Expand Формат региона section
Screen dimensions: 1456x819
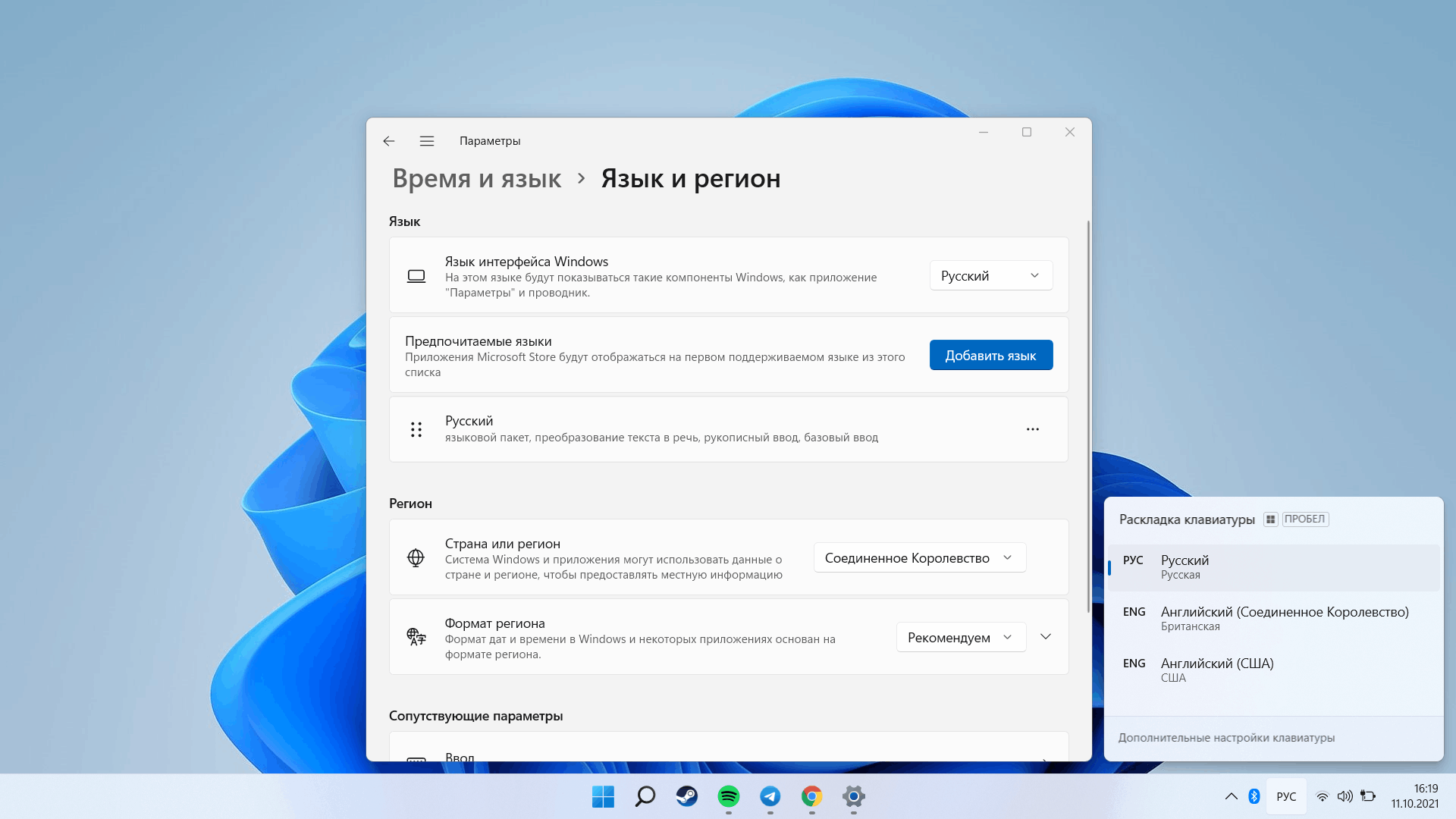[1046, 637]
